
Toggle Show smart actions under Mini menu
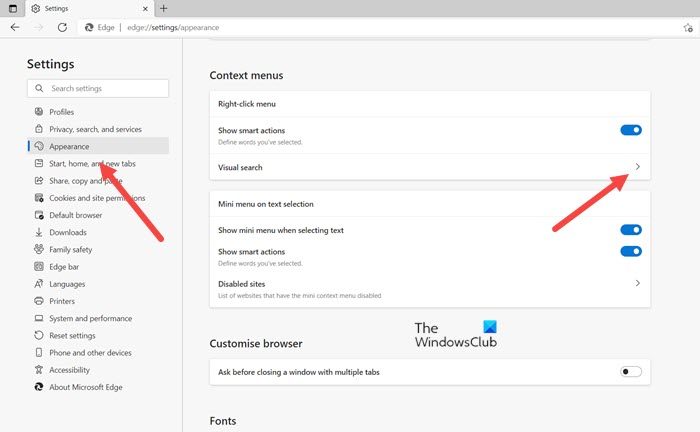631,251
